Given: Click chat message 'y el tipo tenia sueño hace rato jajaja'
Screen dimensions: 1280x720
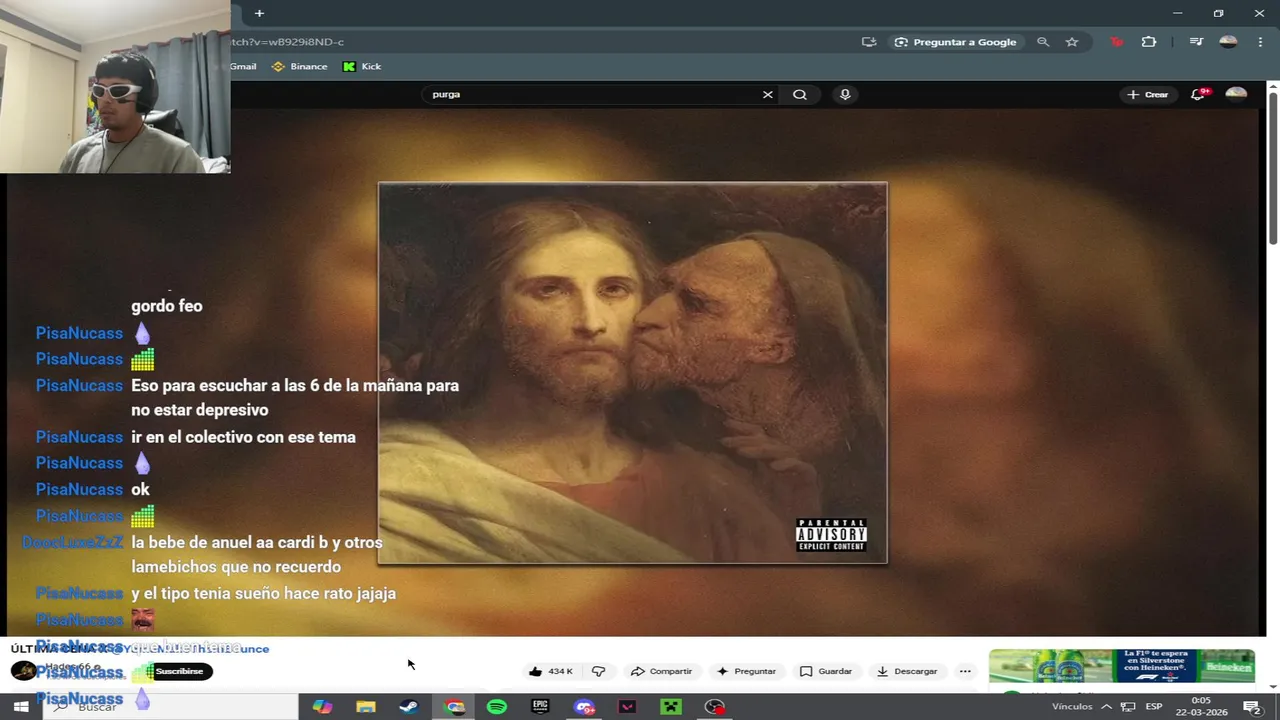Looking at the screenshot, I should 263,593.
